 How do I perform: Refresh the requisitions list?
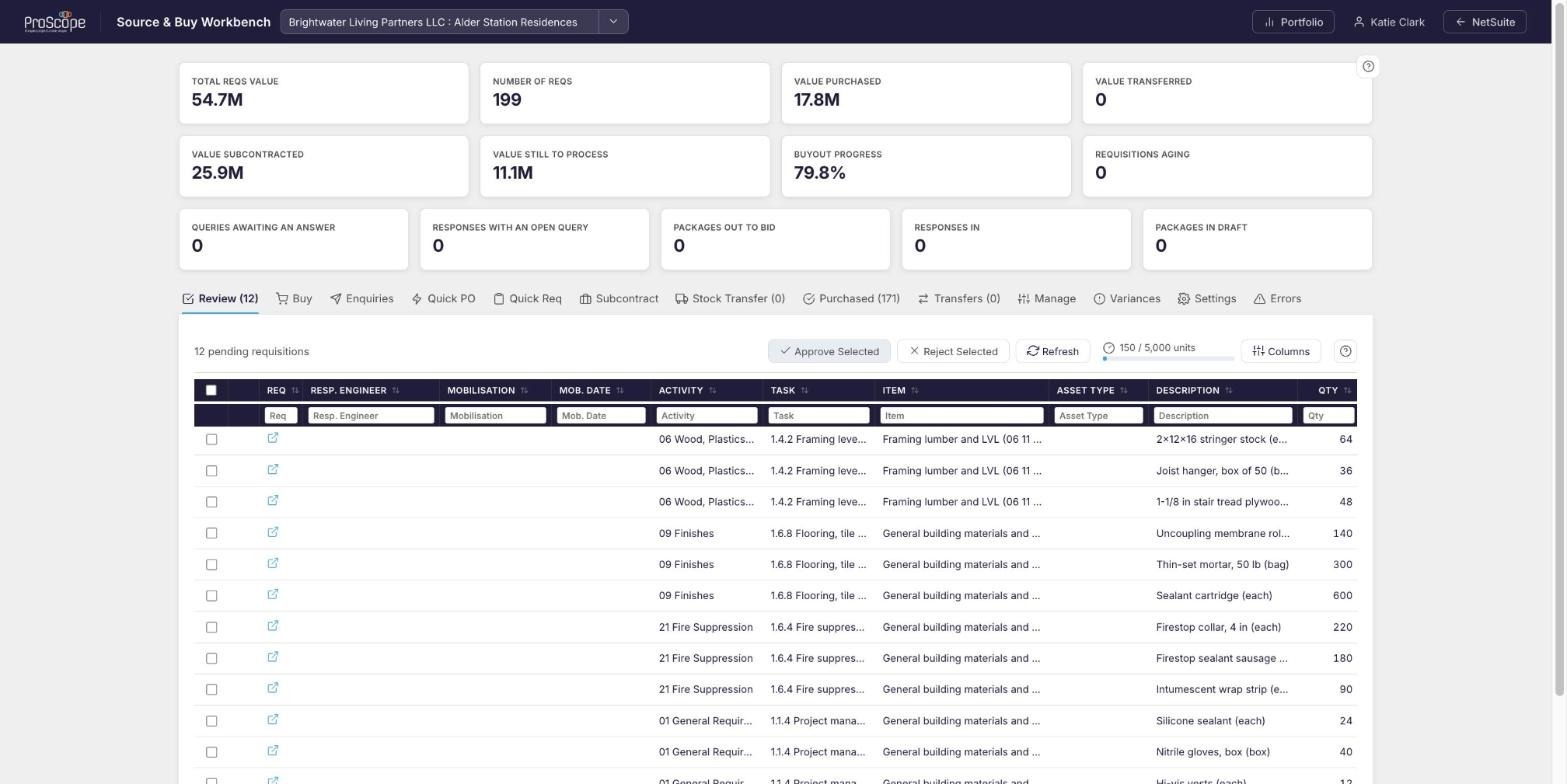[x=1052, y=351]
